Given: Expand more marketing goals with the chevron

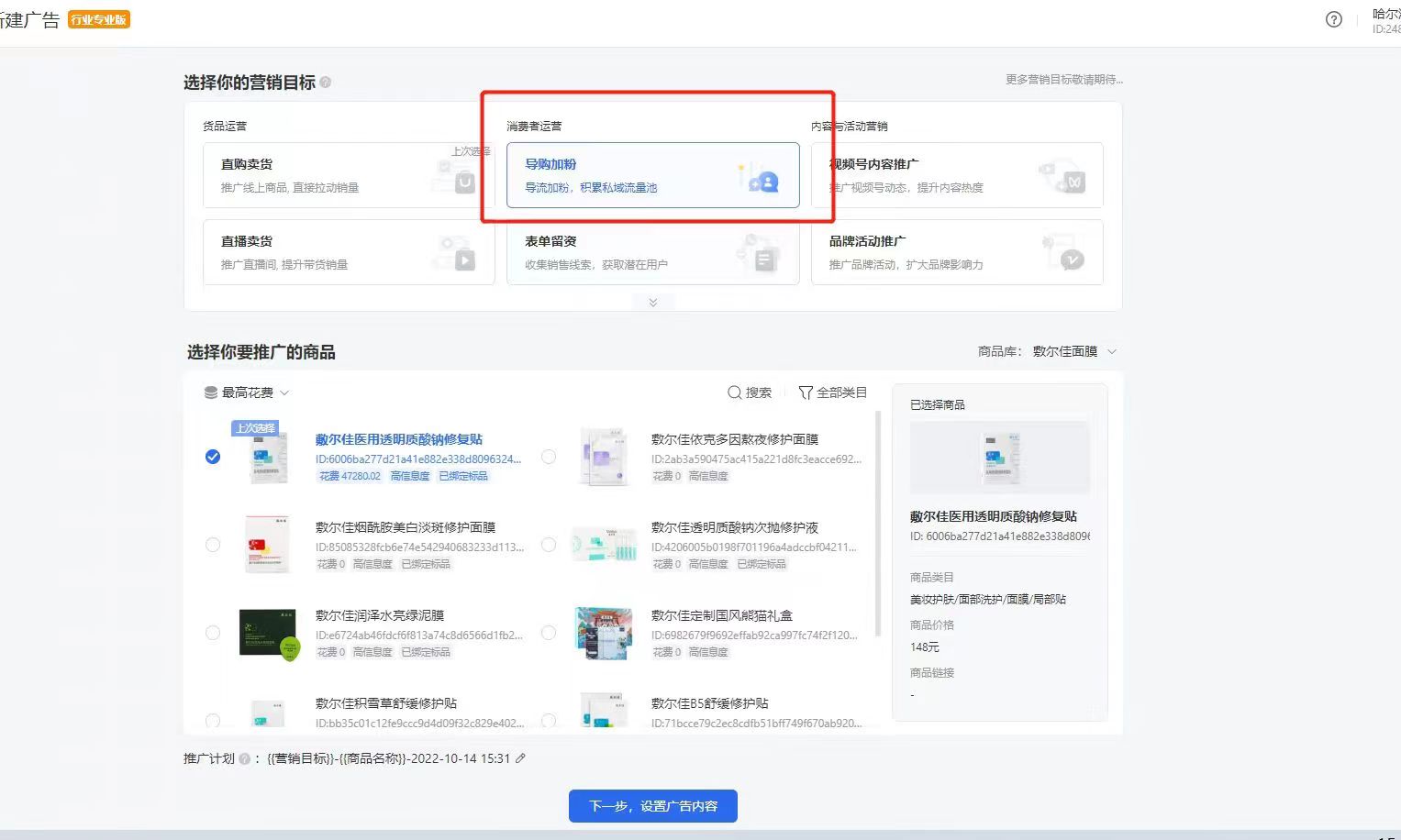Looking at the screenshot, I should [653, 303].
